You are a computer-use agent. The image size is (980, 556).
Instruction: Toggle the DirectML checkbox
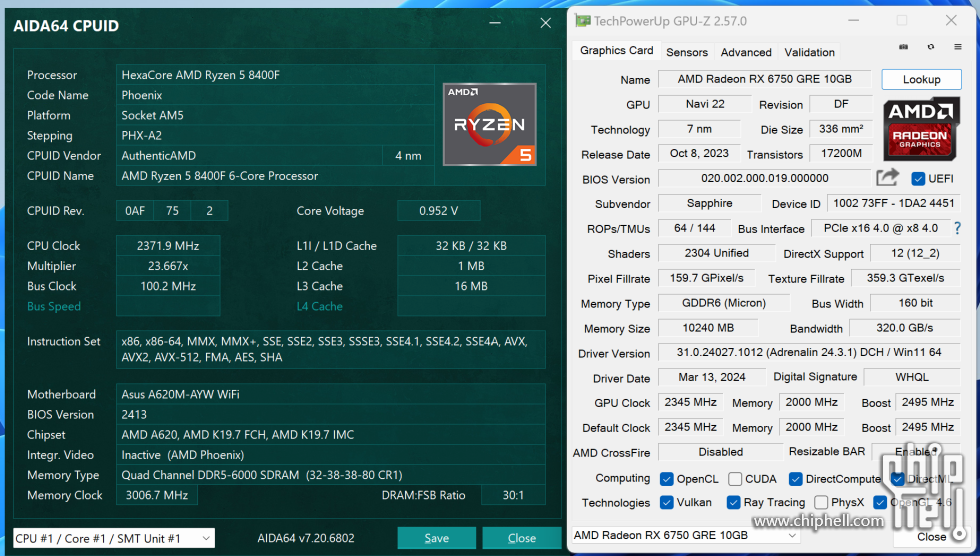[x=898, y=479]
